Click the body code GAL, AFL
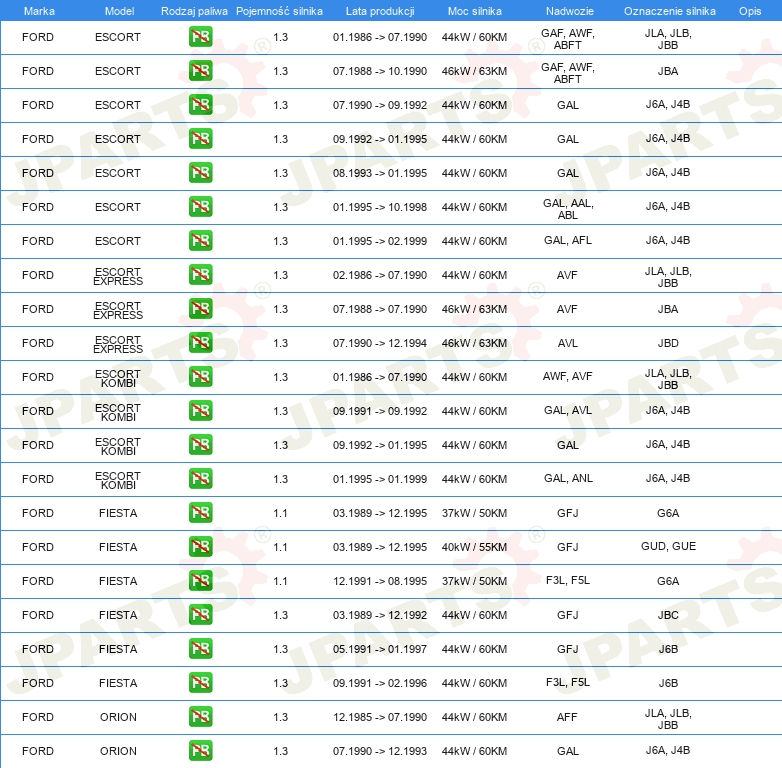This screenshot has height=768, width=782. (x=568, y=240)
